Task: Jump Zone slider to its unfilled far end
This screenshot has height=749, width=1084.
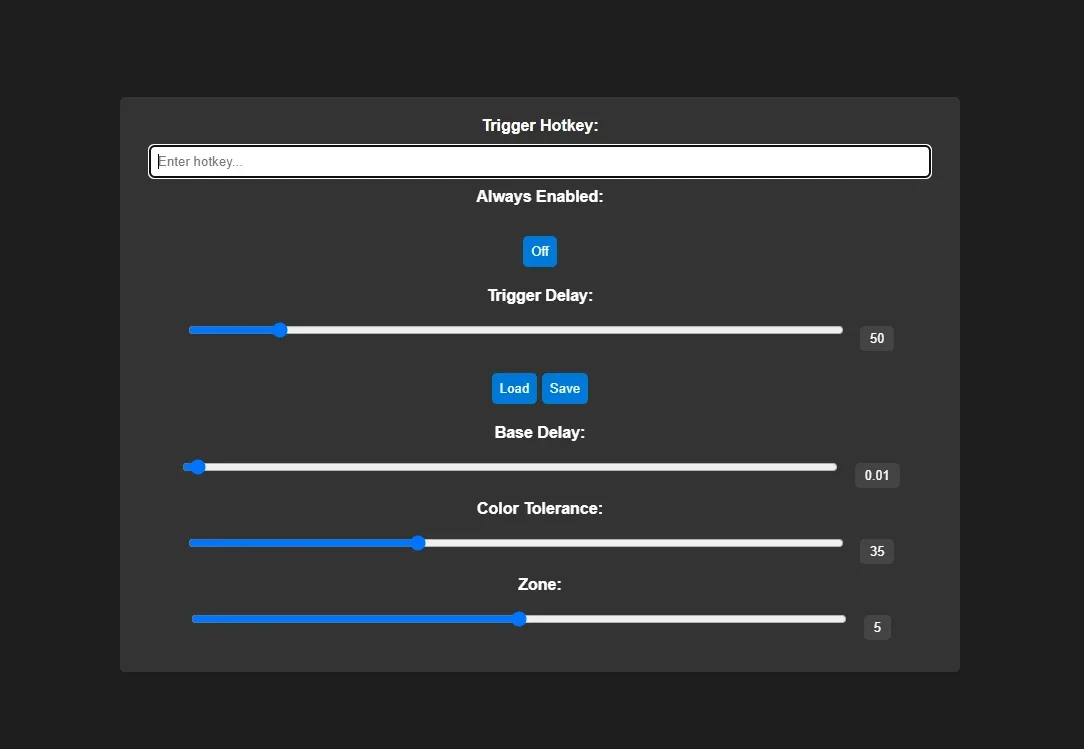Action: [x=843, y=619]
